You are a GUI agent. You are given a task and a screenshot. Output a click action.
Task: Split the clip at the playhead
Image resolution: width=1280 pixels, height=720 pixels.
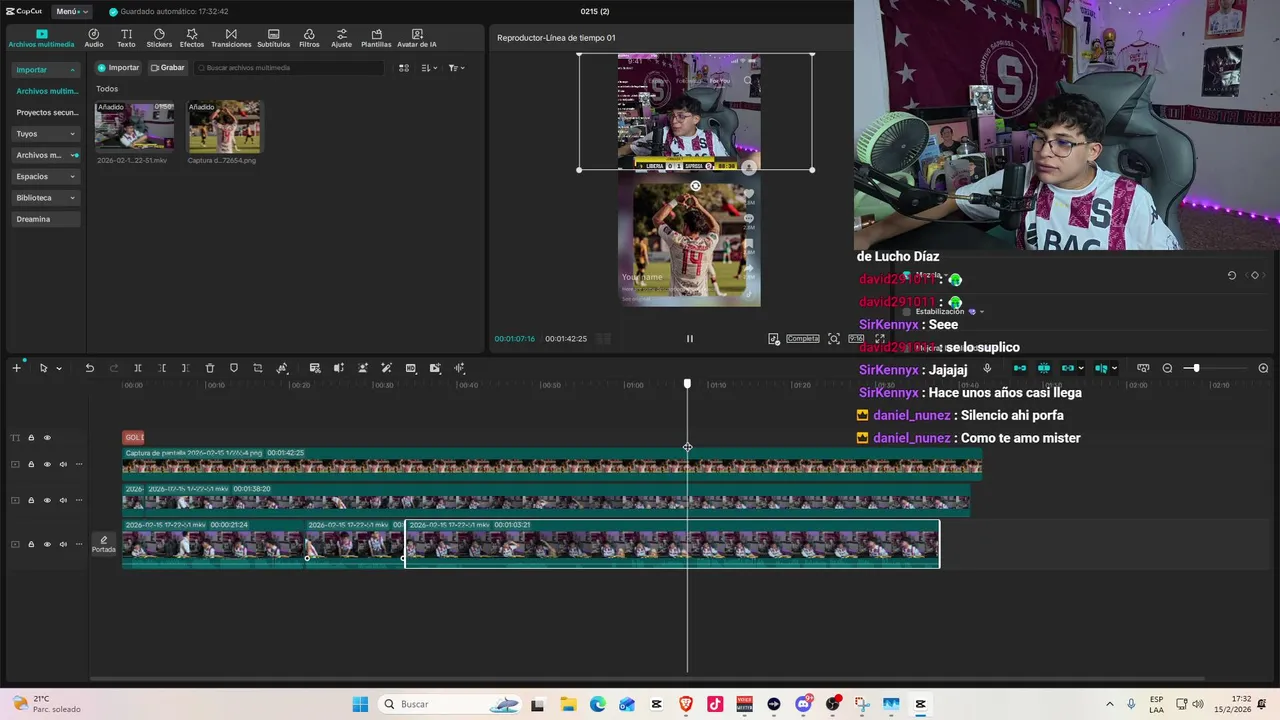[138, 368]
